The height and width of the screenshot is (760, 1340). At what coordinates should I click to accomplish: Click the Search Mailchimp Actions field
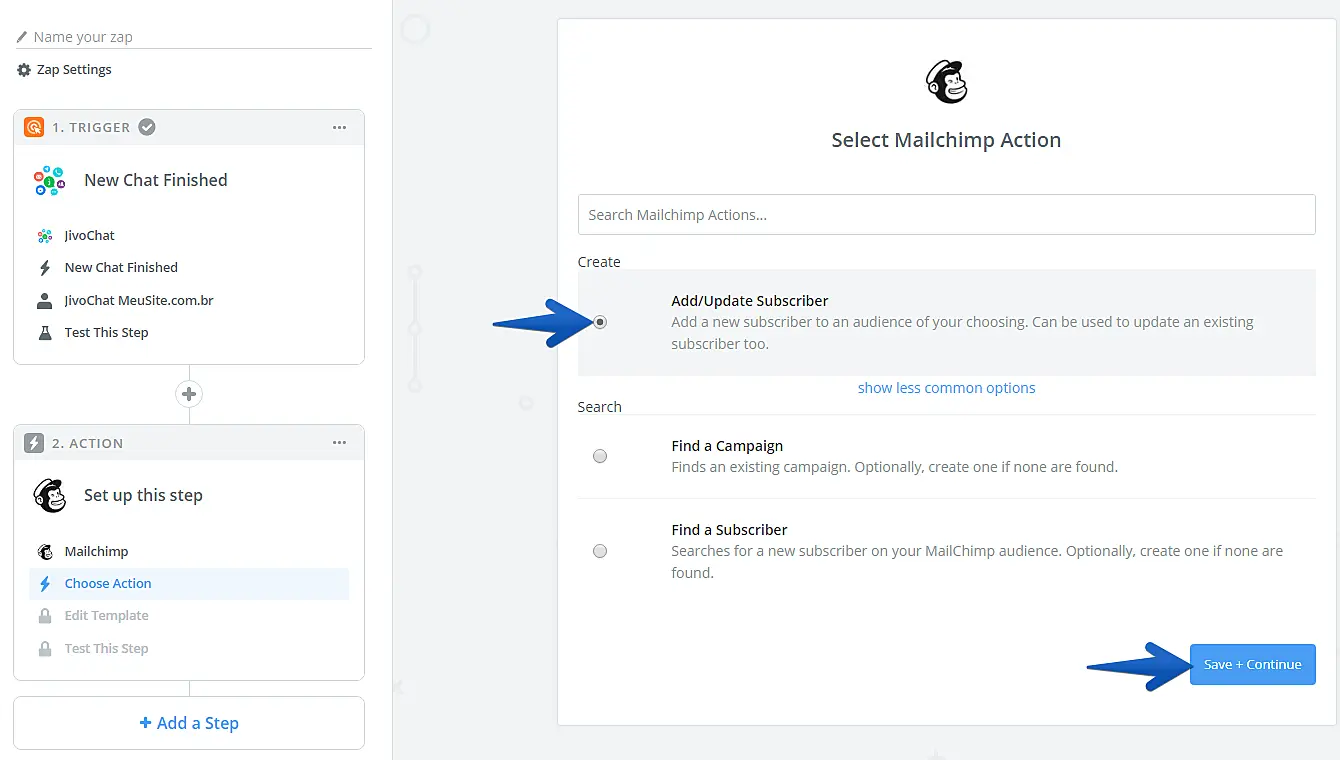point(946,215)
